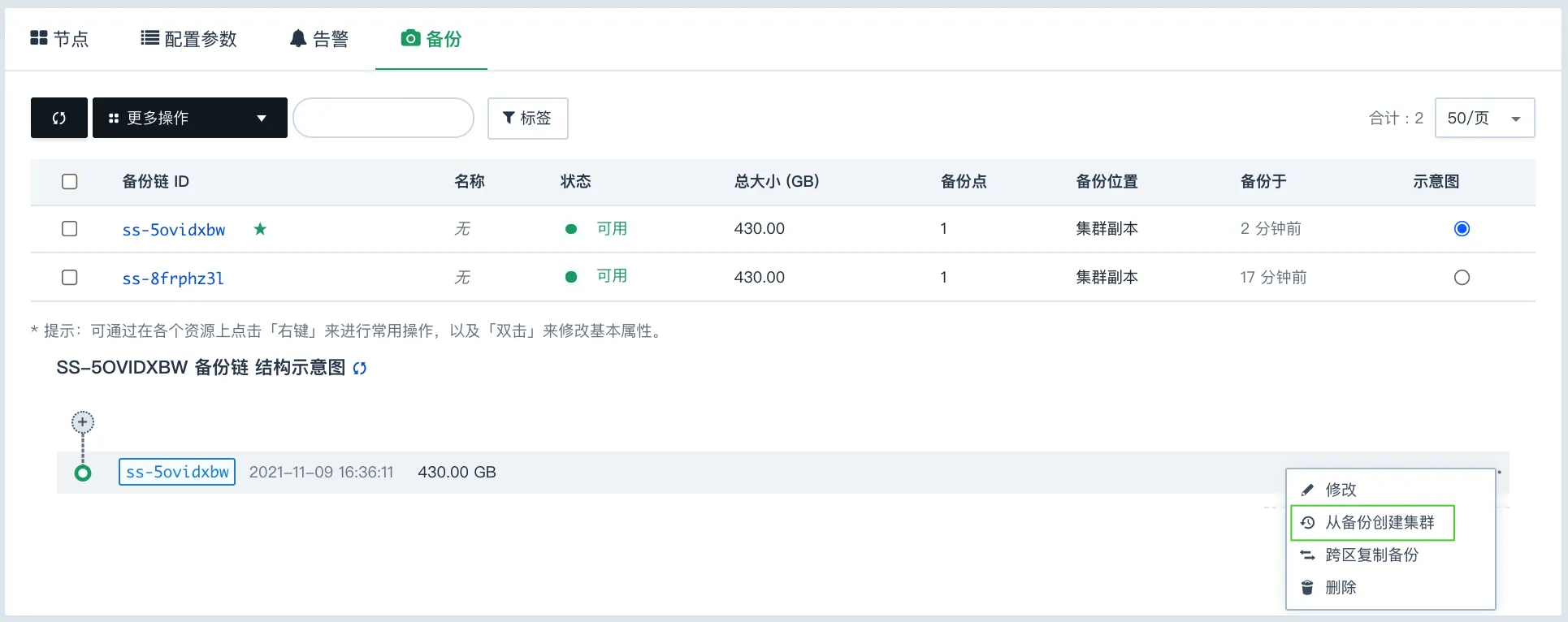
Task: Click the black refresh button
Action: pyautogui.click(x=59, y=118)
